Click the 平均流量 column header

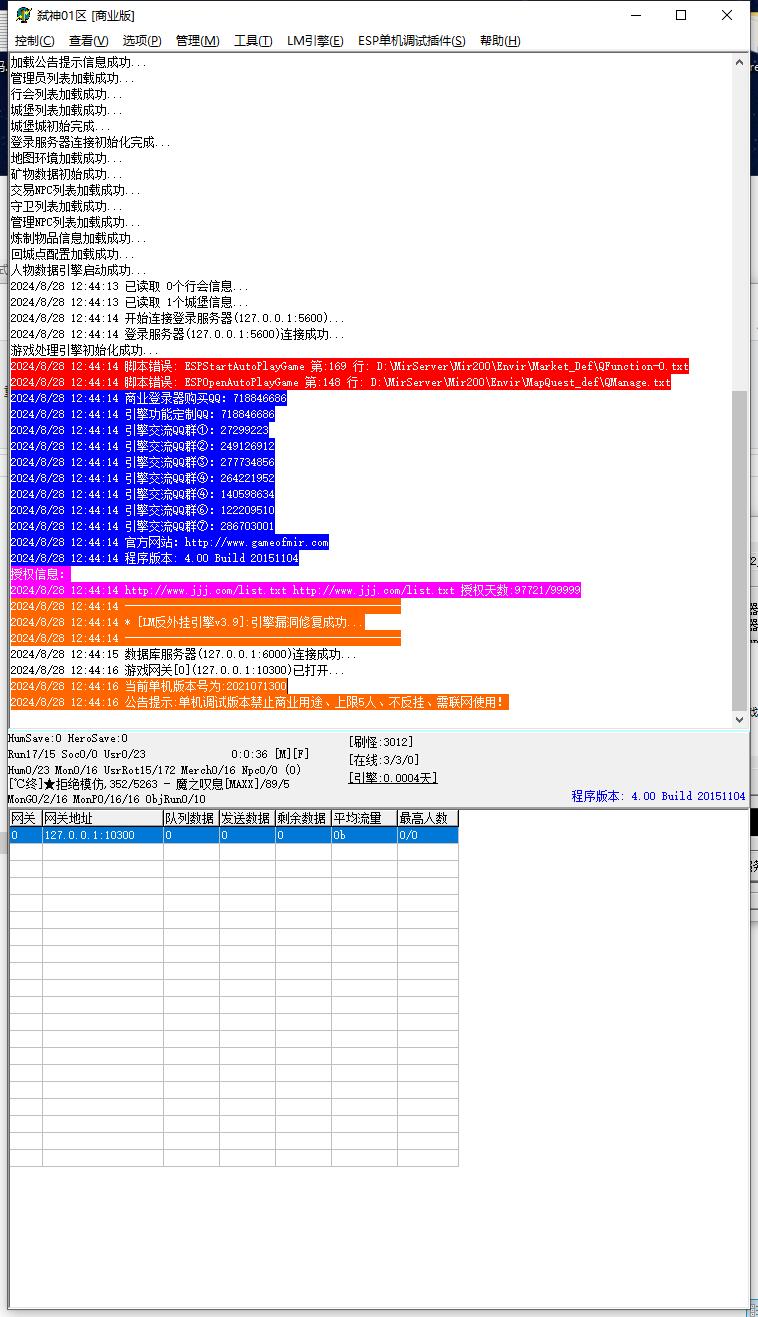[x=364, y=818]
